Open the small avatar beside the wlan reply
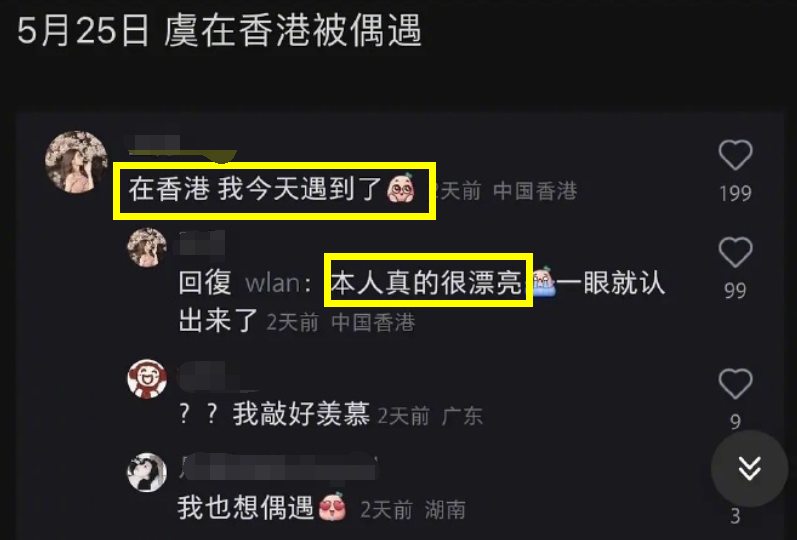Viewport: 797px width, 540px height. pos(147,247)
